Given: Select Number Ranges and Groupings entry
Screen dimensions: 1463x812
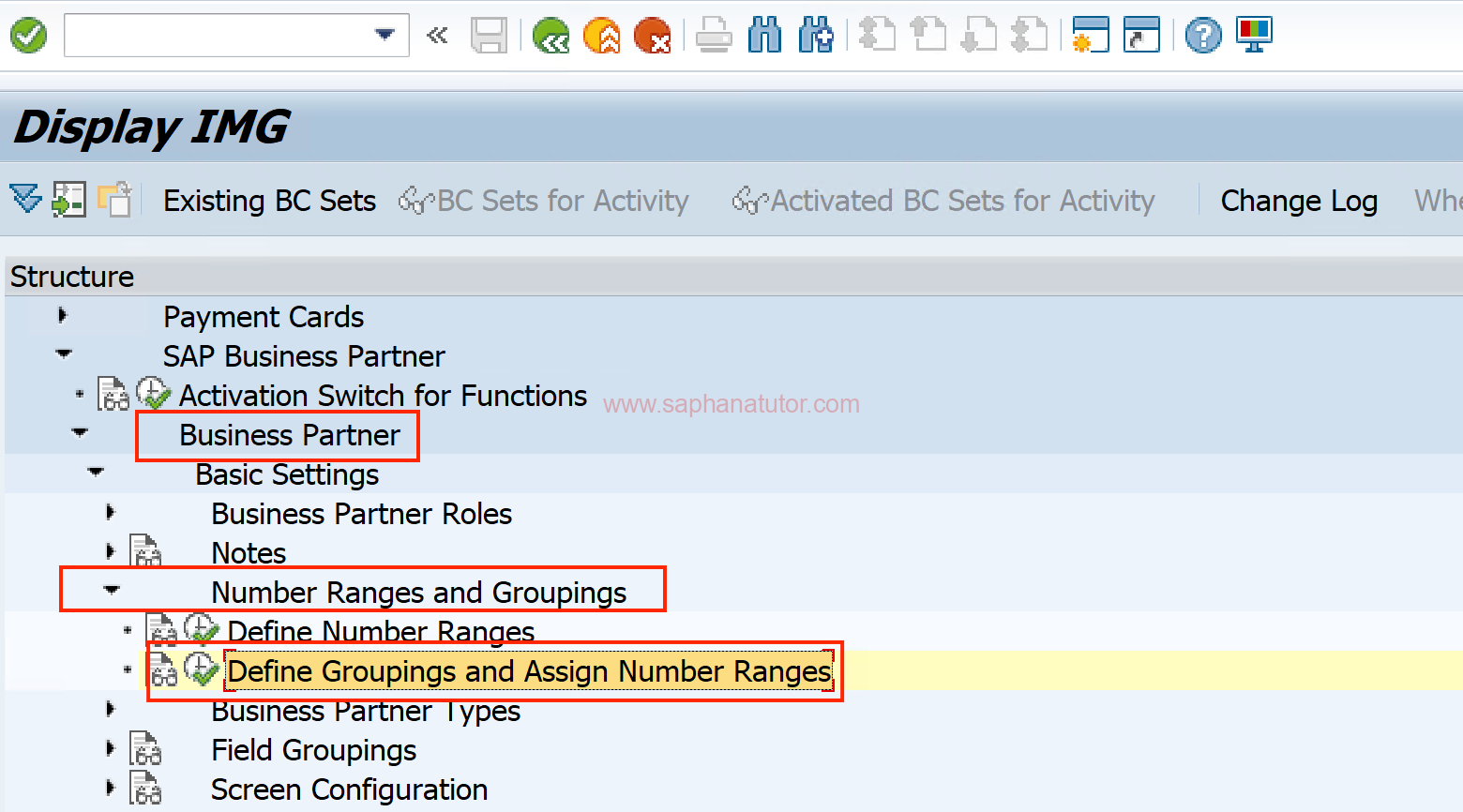Looking at the screenshot, I should point(418,593).
